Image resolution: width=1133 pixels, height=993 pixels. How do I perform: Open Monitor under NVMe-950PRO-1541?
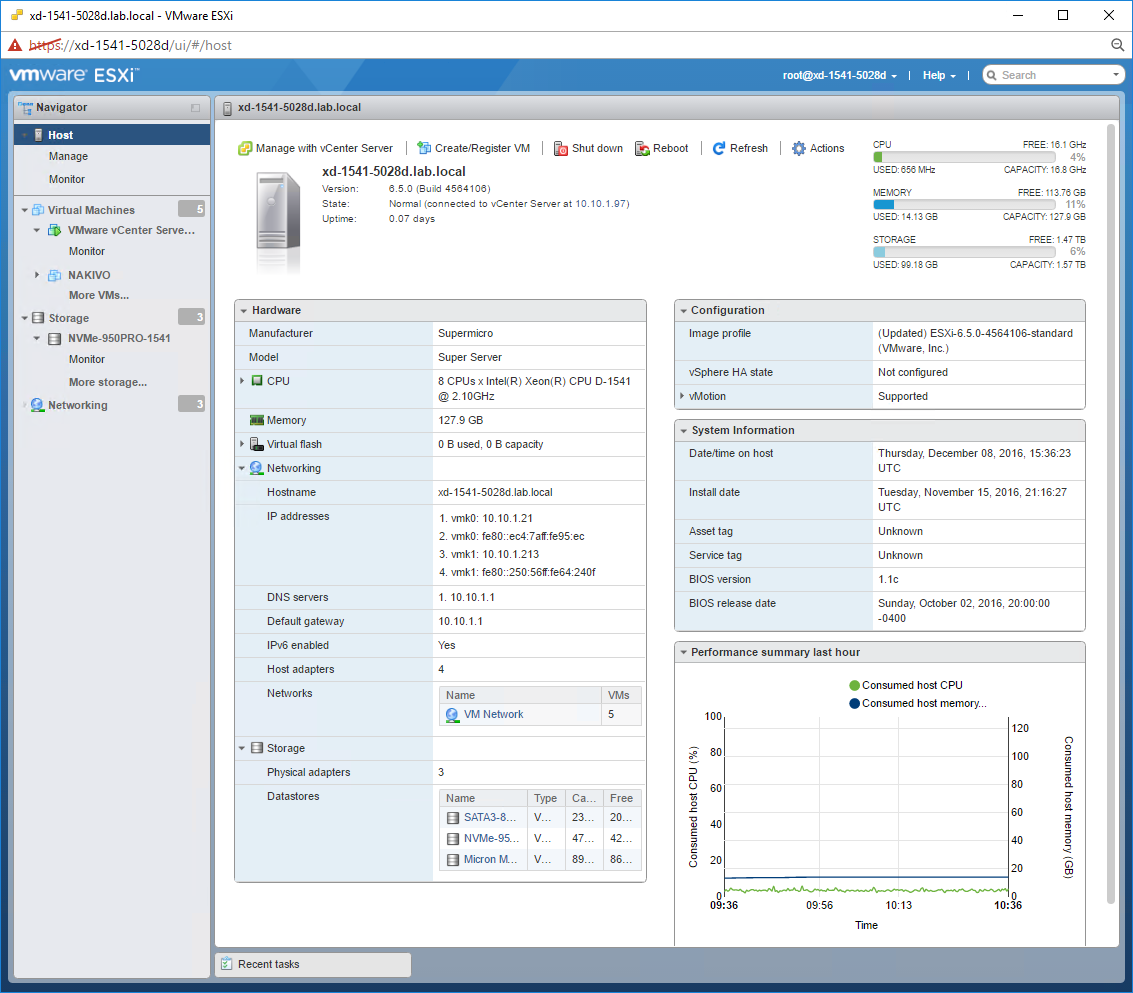[x=87, y=359]
